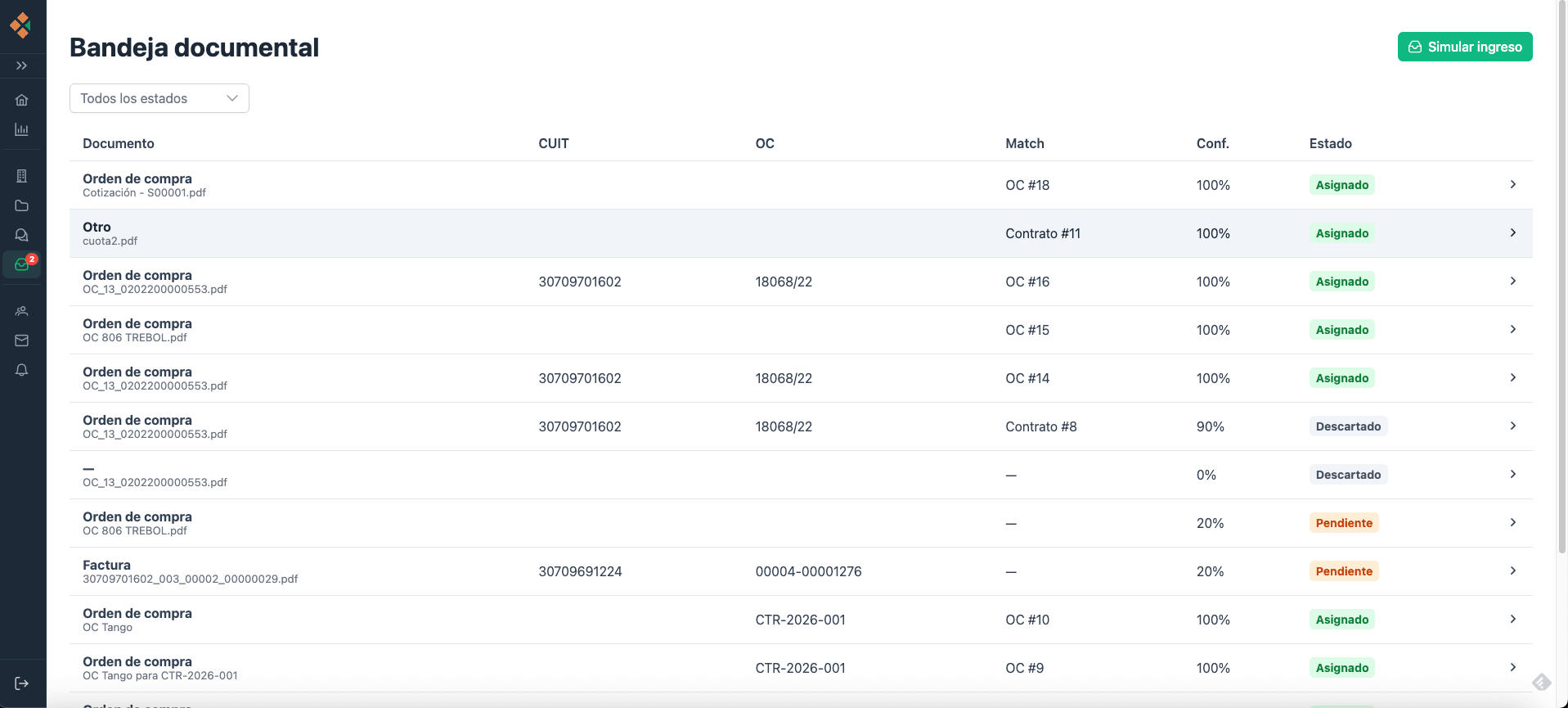The width and height of the screenshot is (1568, 708).
Task: Open row chevron for the OC #15 row
Action: pyautogui.click(x=1512, y=329)
